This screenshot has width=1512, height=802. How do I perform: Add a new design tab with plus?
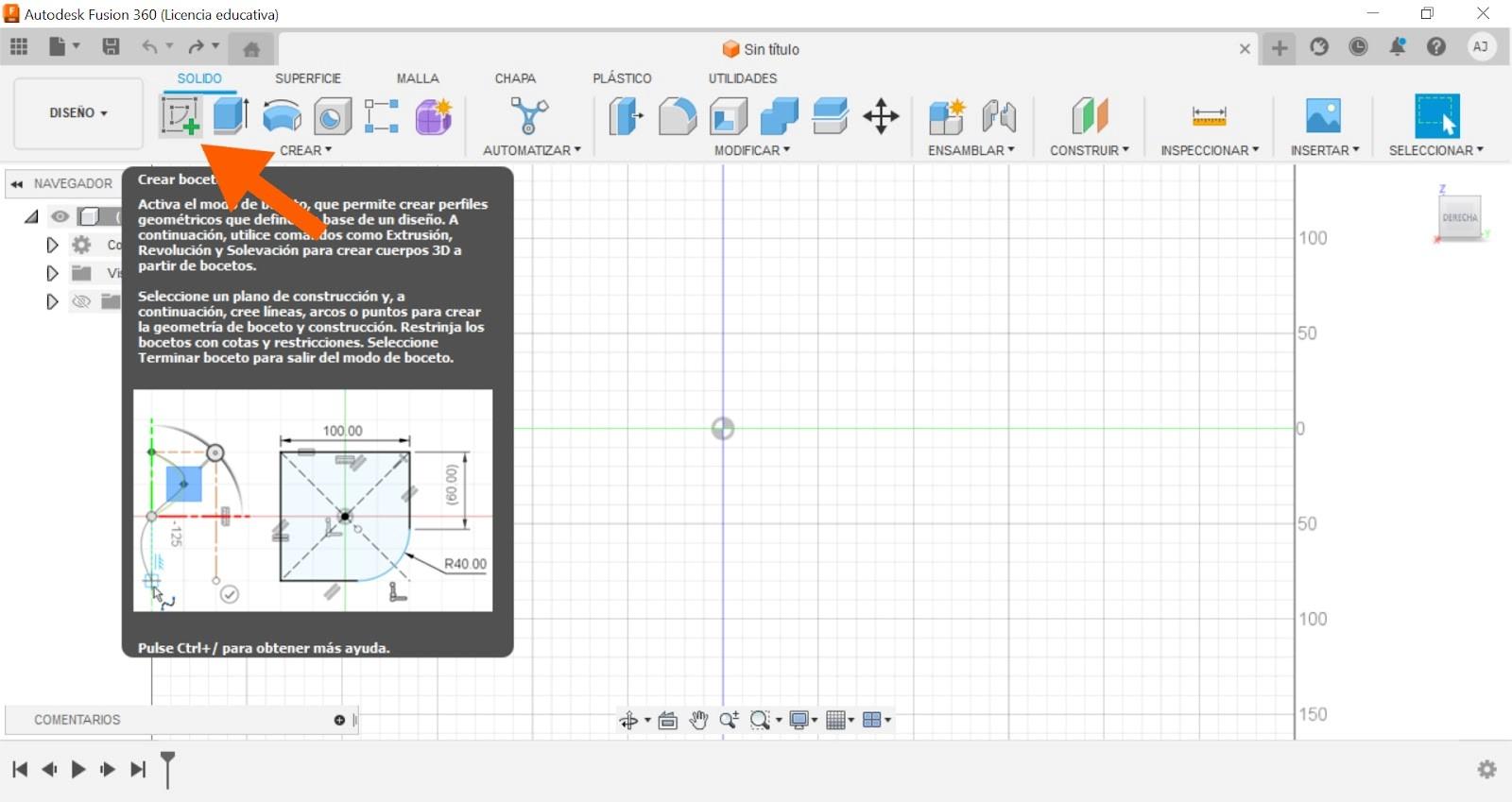coord(1280,48)
